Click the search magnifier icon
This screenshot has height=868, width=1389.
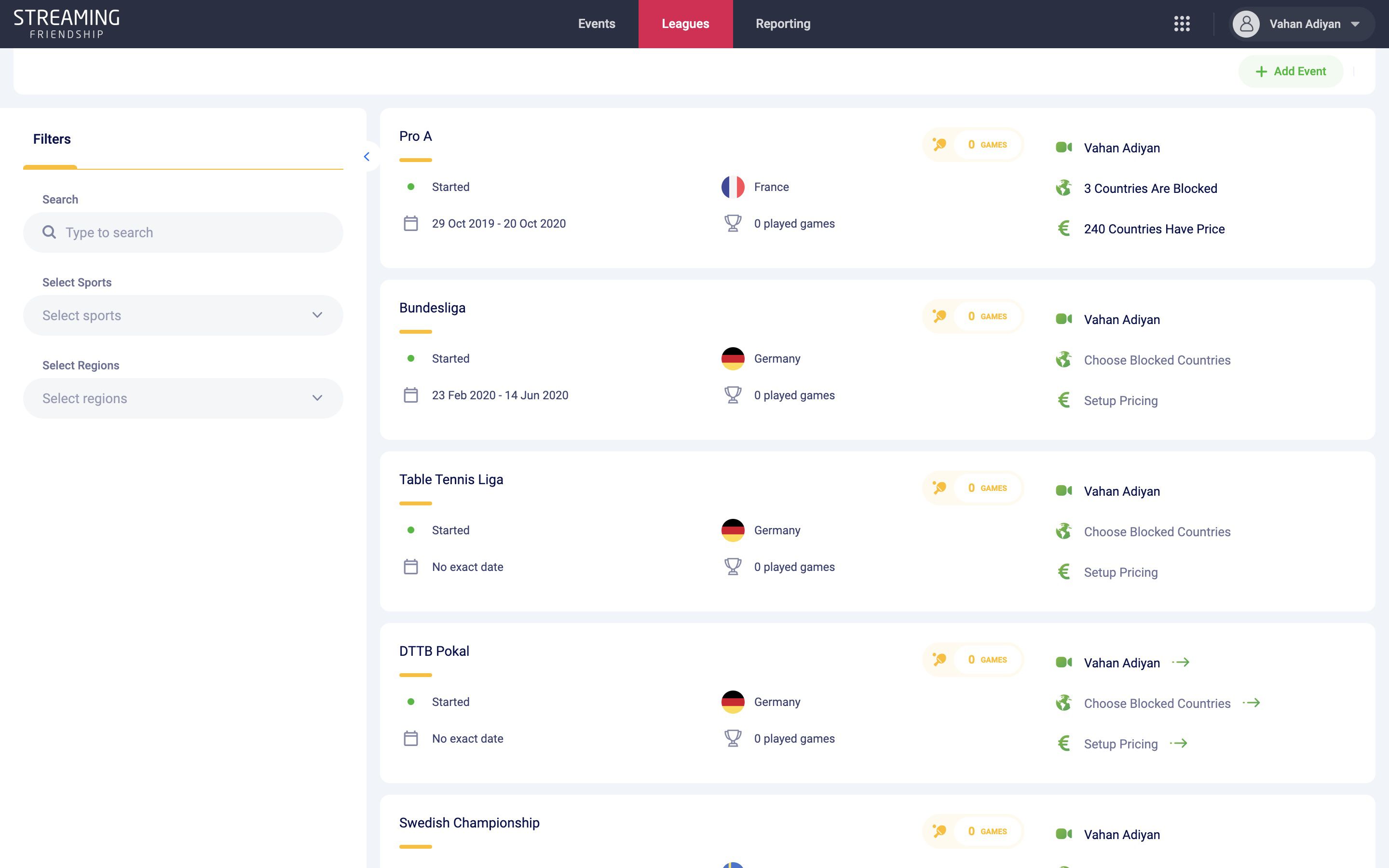(49, 232)
